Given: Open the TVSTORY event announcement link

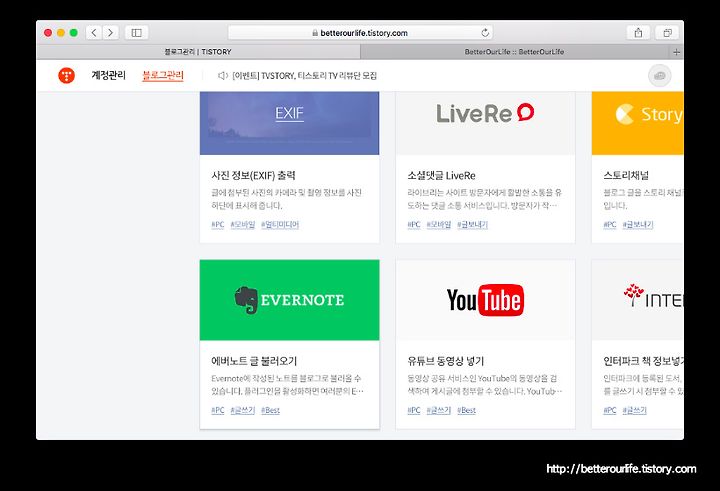Looking at the screenshot, I should [305, 76].
